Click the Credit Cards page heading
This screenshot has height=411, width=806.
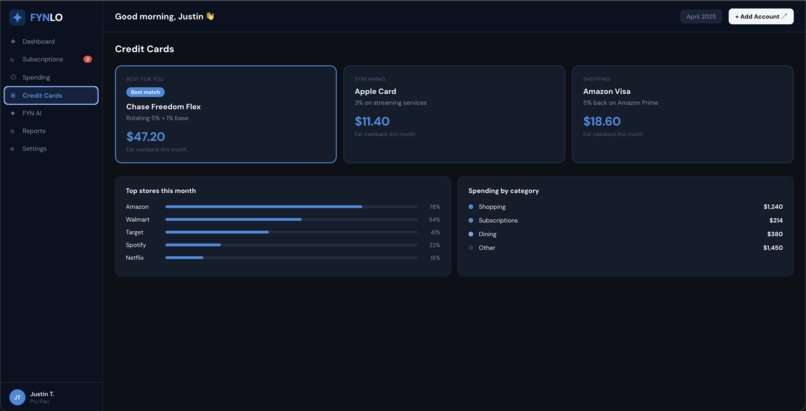tap(144, 49)
